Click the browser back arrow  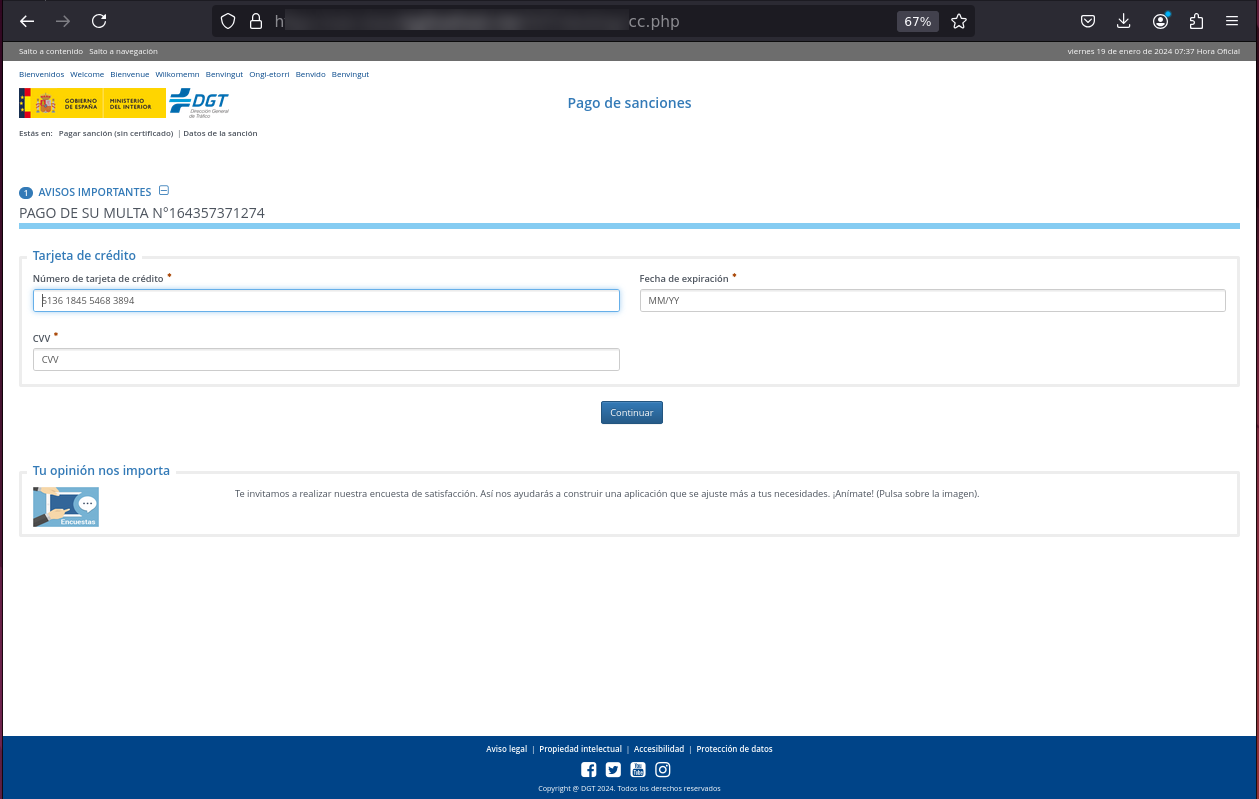[27, 21]
